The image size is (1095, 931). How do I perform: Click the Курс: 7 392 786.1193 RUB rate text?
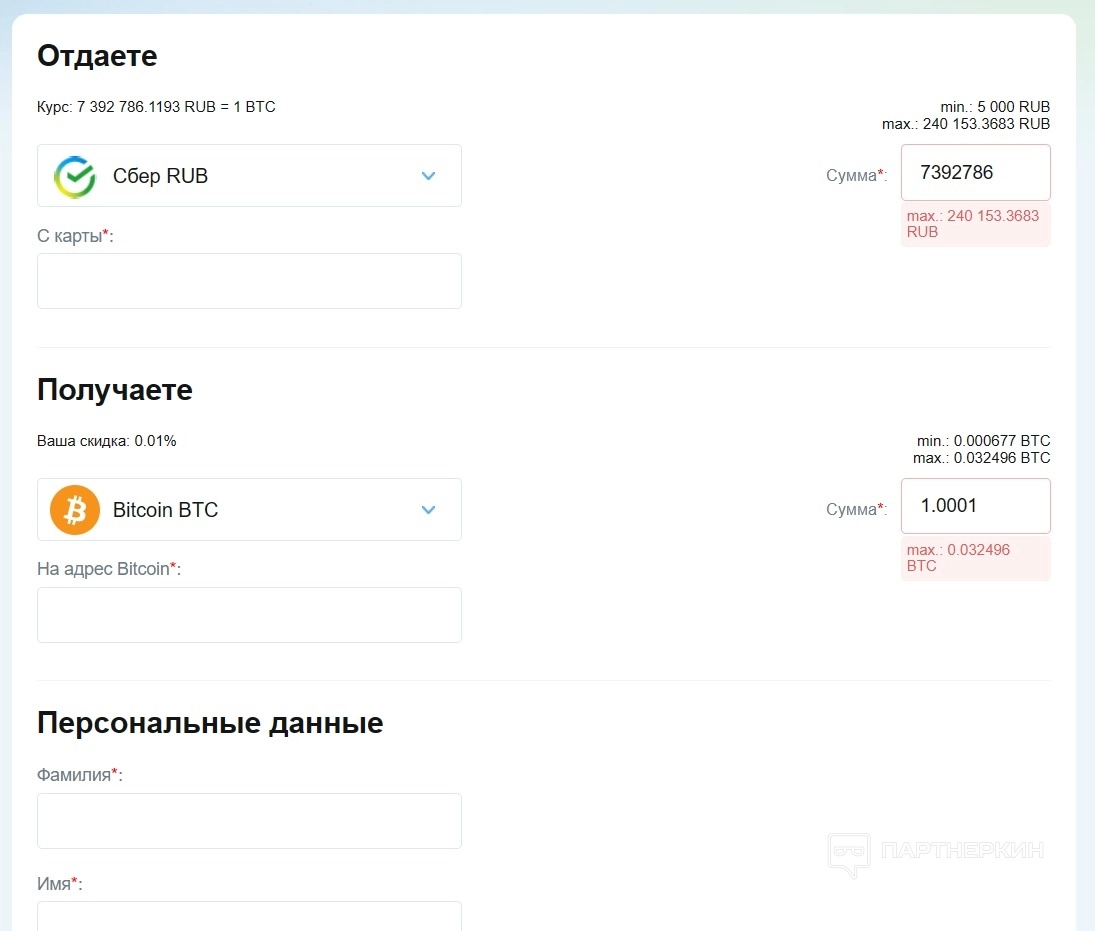(156, 107)
